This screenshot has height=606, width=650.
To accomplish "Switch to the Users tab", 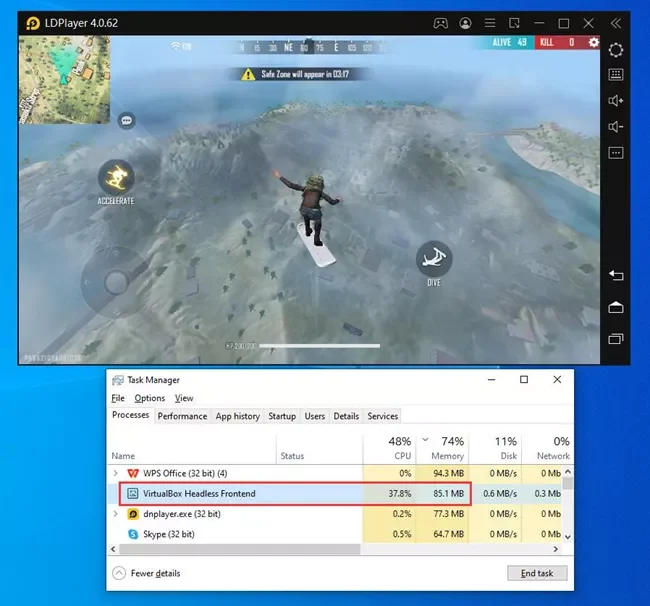I will point(315,416).
